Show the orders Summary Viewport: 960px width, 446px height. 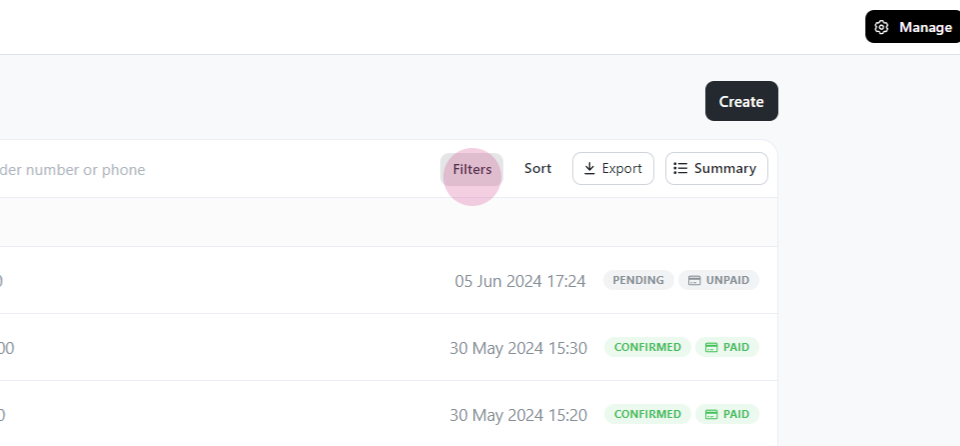coord(716,168)
